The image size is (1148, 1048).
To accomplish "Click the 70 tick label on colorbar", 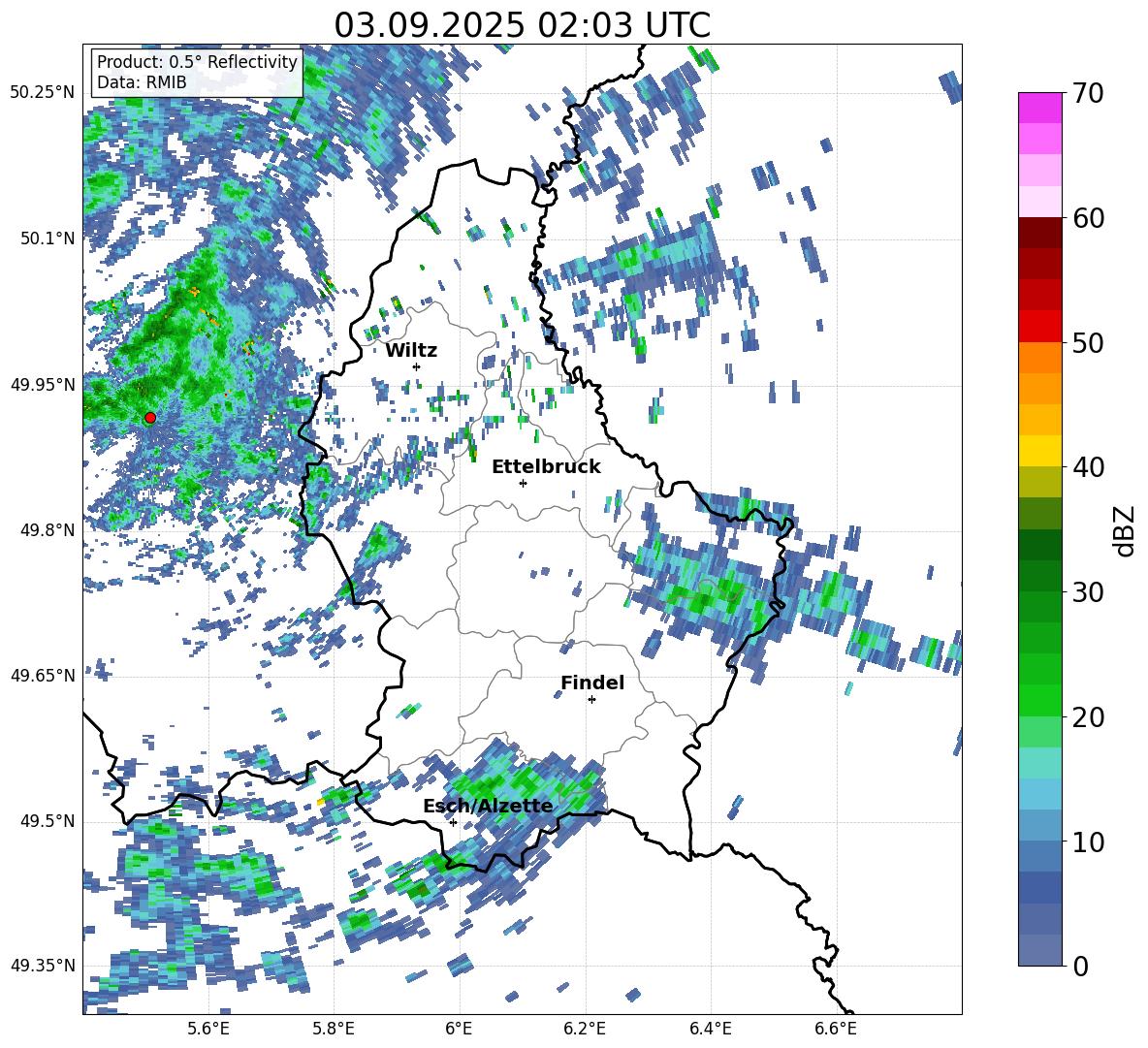I will pyautogui.click(x=1087, y=93).
